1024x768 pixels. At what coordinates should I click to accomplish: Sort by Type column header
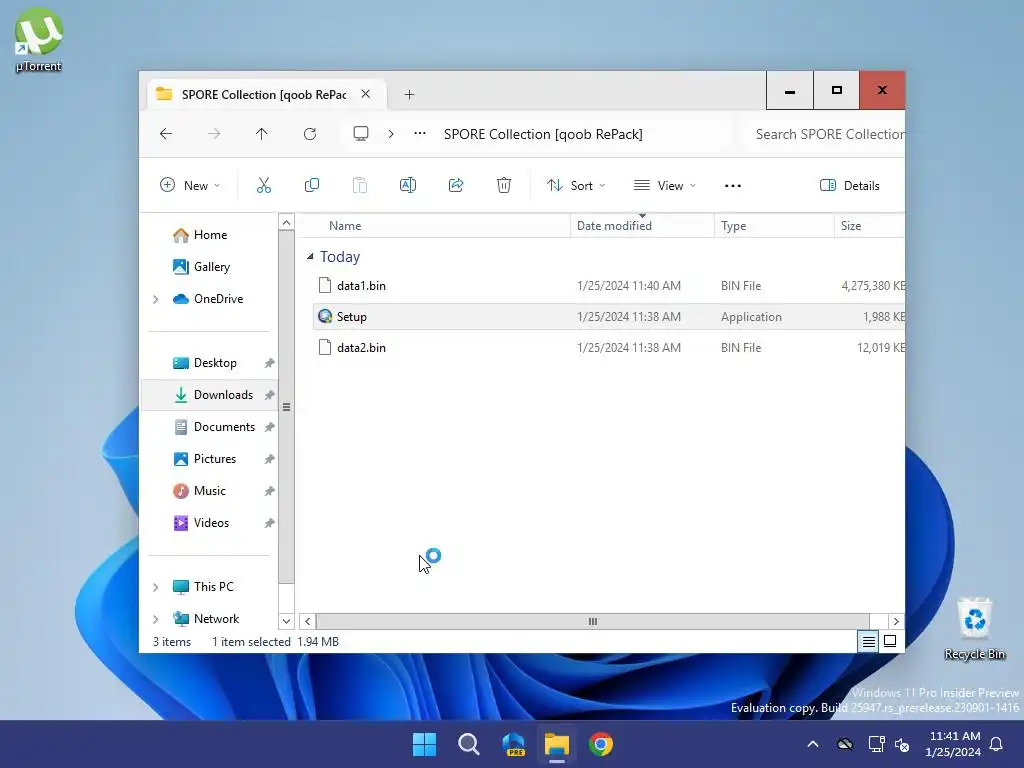click(774, 226)
